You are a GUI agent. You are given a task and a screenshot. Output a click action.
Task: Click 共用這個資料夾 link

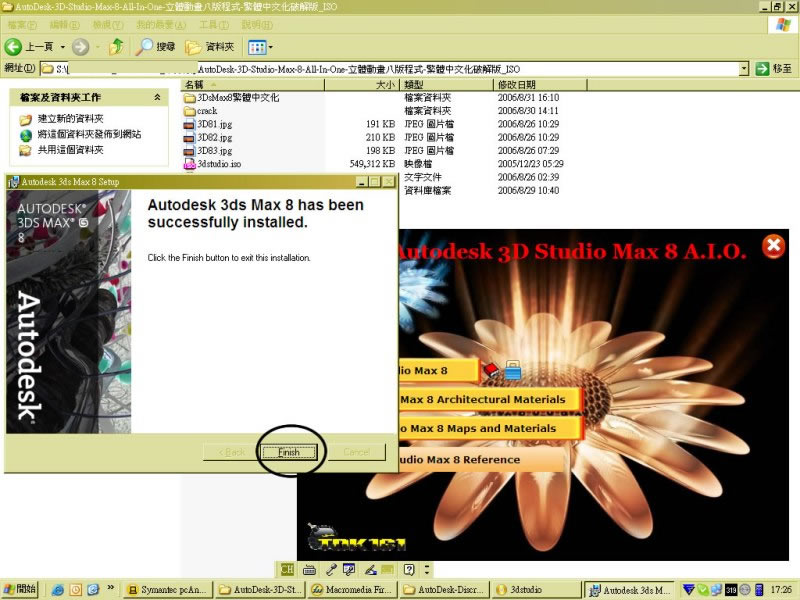coord(70,149)
